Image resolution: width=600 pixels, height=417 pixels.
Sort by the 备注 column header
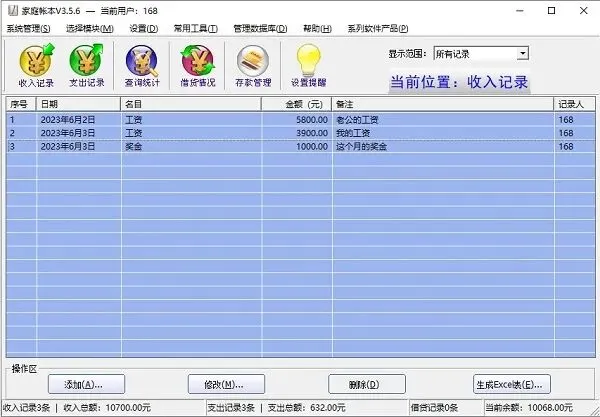(443, 104)
